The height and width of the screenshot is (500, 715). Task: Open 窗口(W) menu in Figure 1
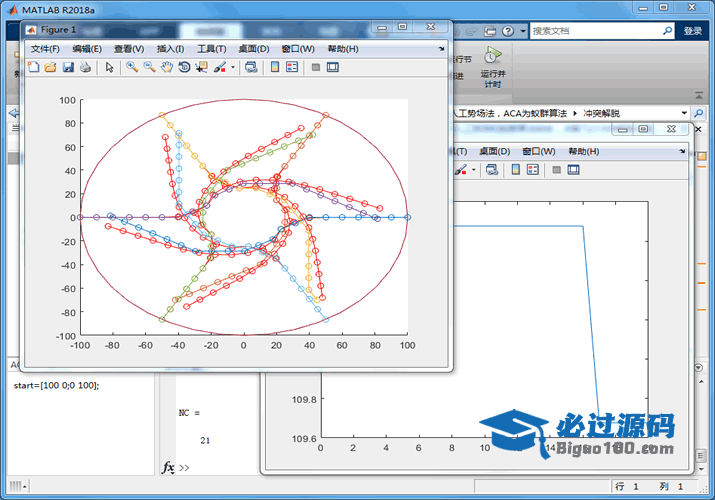pyautogui.click(x=298, y=49)
